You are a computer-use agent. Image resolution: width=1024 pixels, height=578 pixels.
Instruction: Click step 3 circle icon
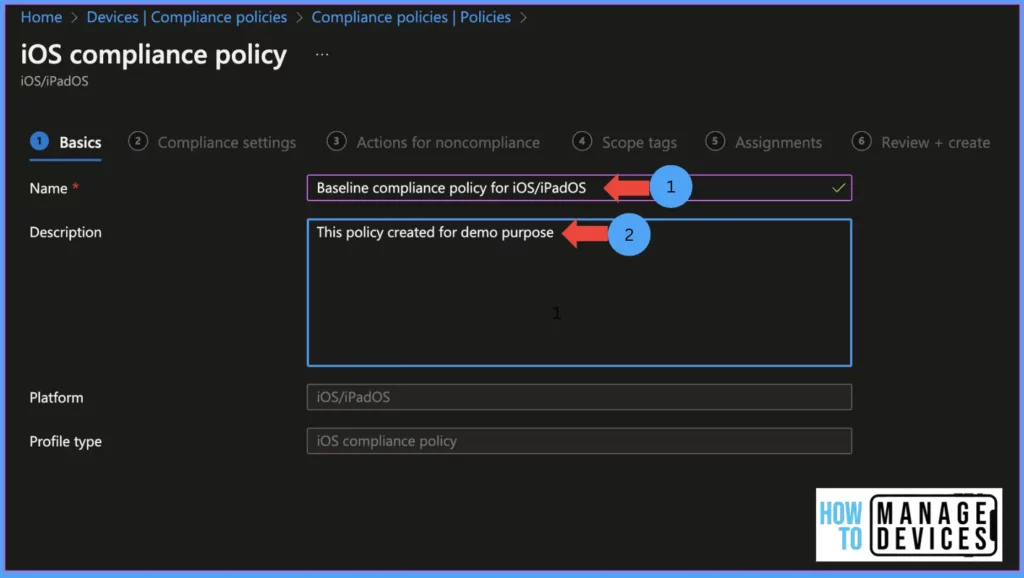click(x=336, y=141)
